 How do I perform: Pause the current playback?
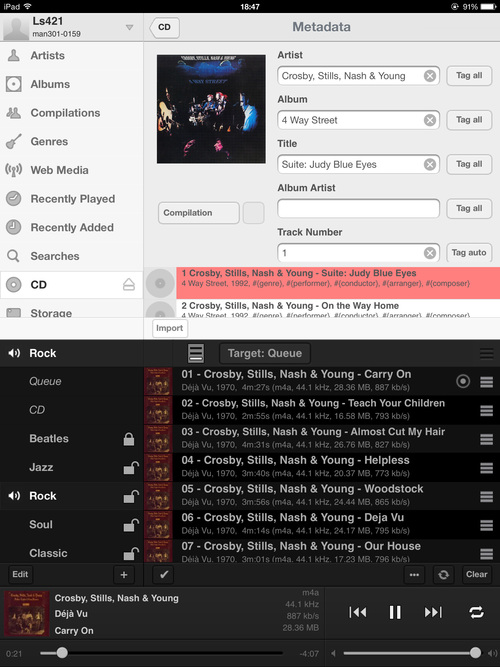(x=395, y=612)
